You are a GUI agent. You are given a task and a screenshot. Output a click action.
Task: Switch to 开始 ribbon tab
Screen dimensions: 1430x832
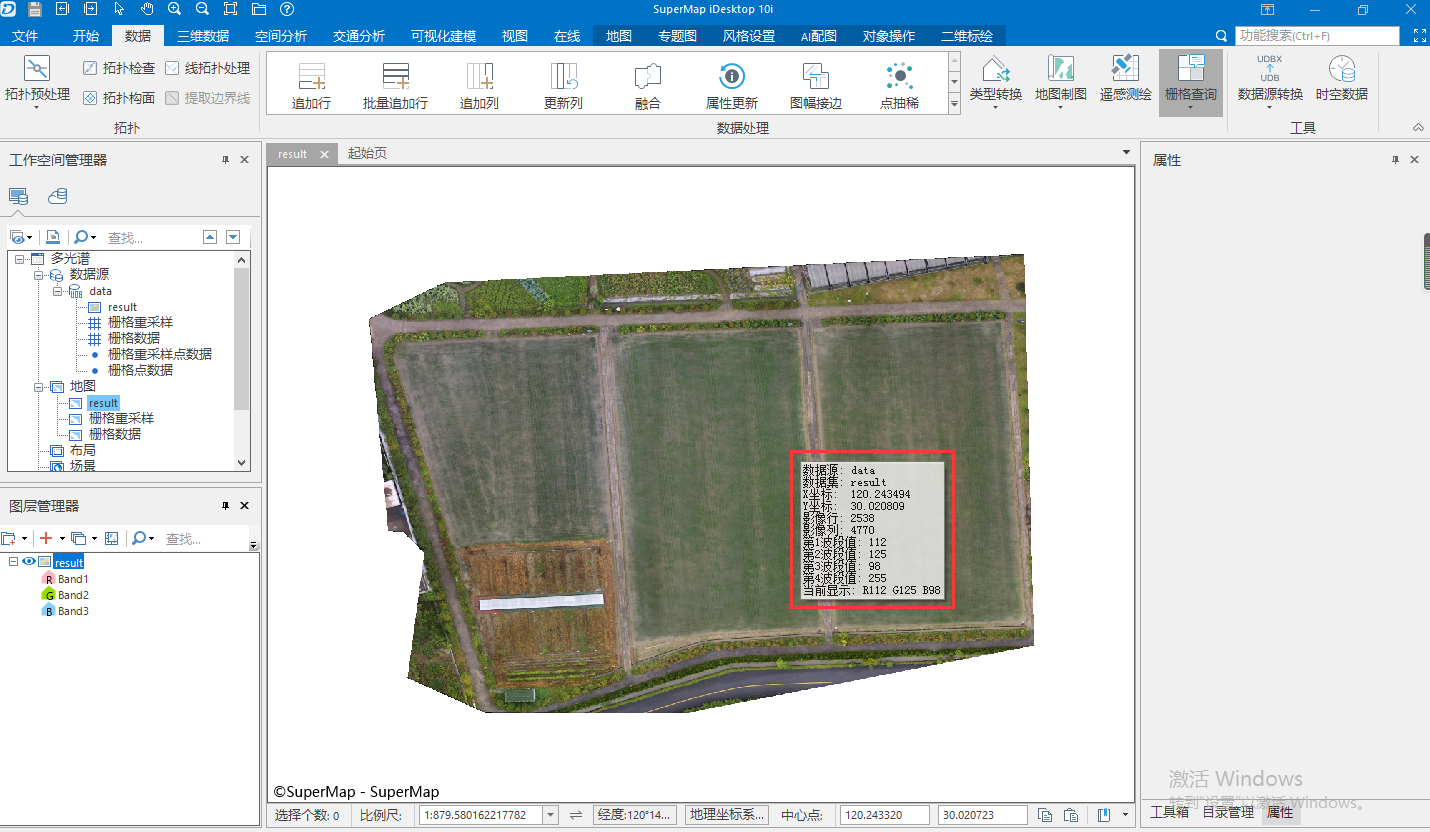[86, 36]
